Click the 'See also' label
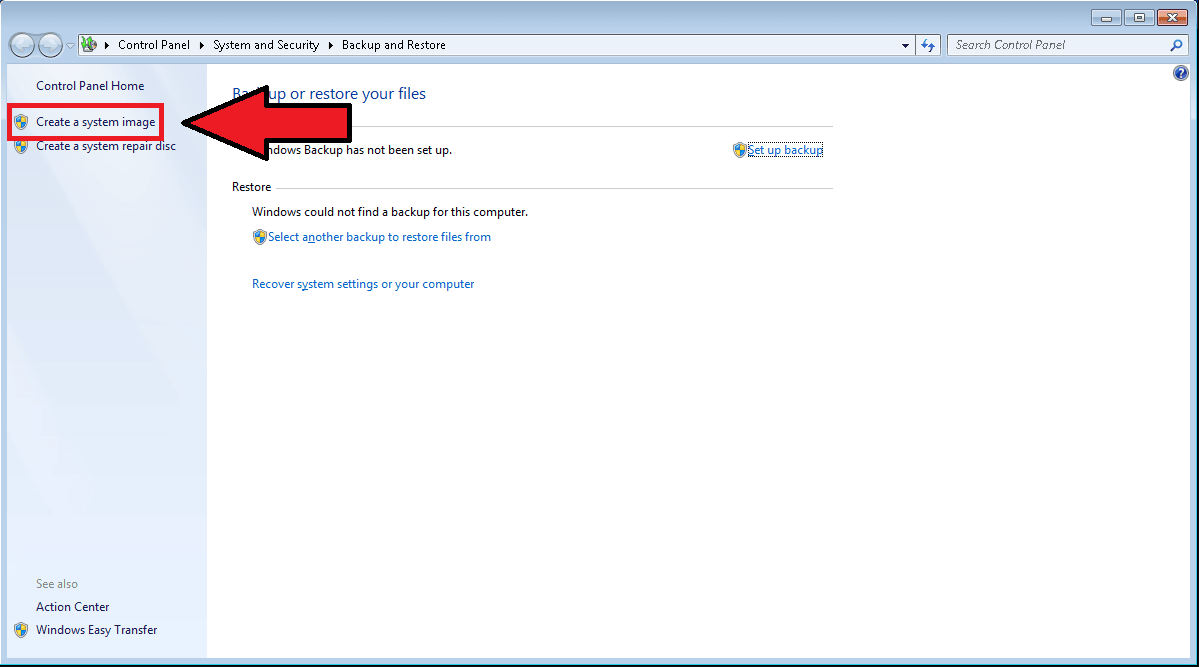 [57, 584]
